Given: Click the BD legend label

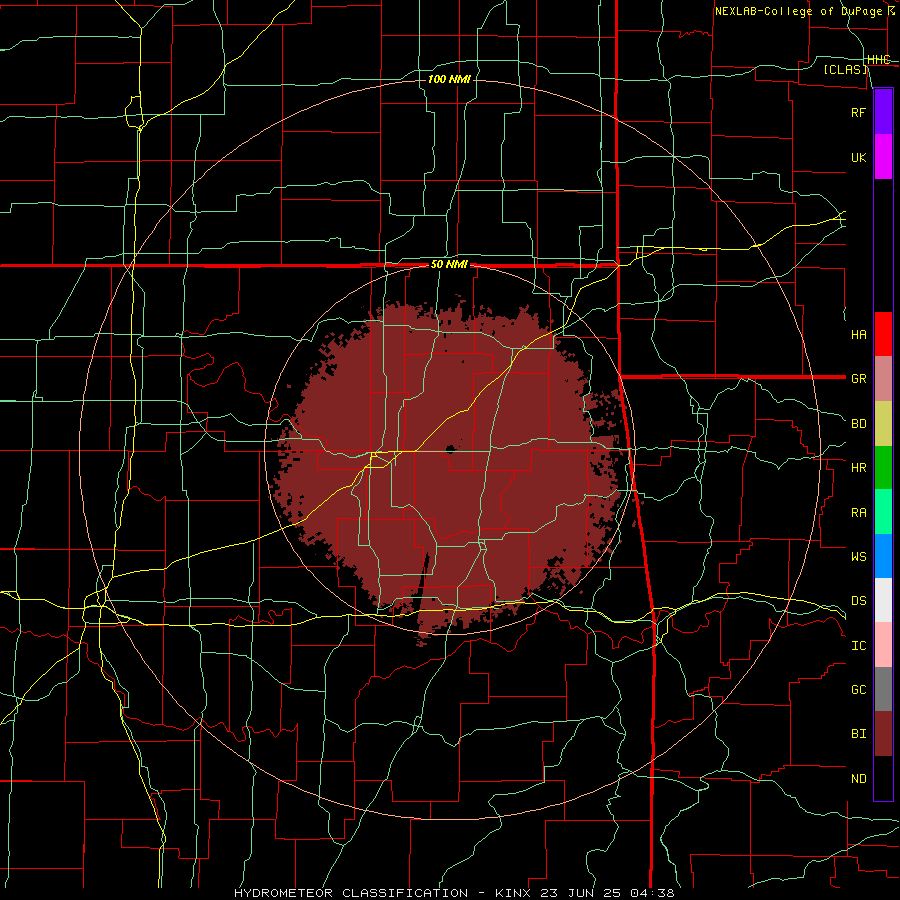Looking at the screenshot, I should tap(858, 424).
